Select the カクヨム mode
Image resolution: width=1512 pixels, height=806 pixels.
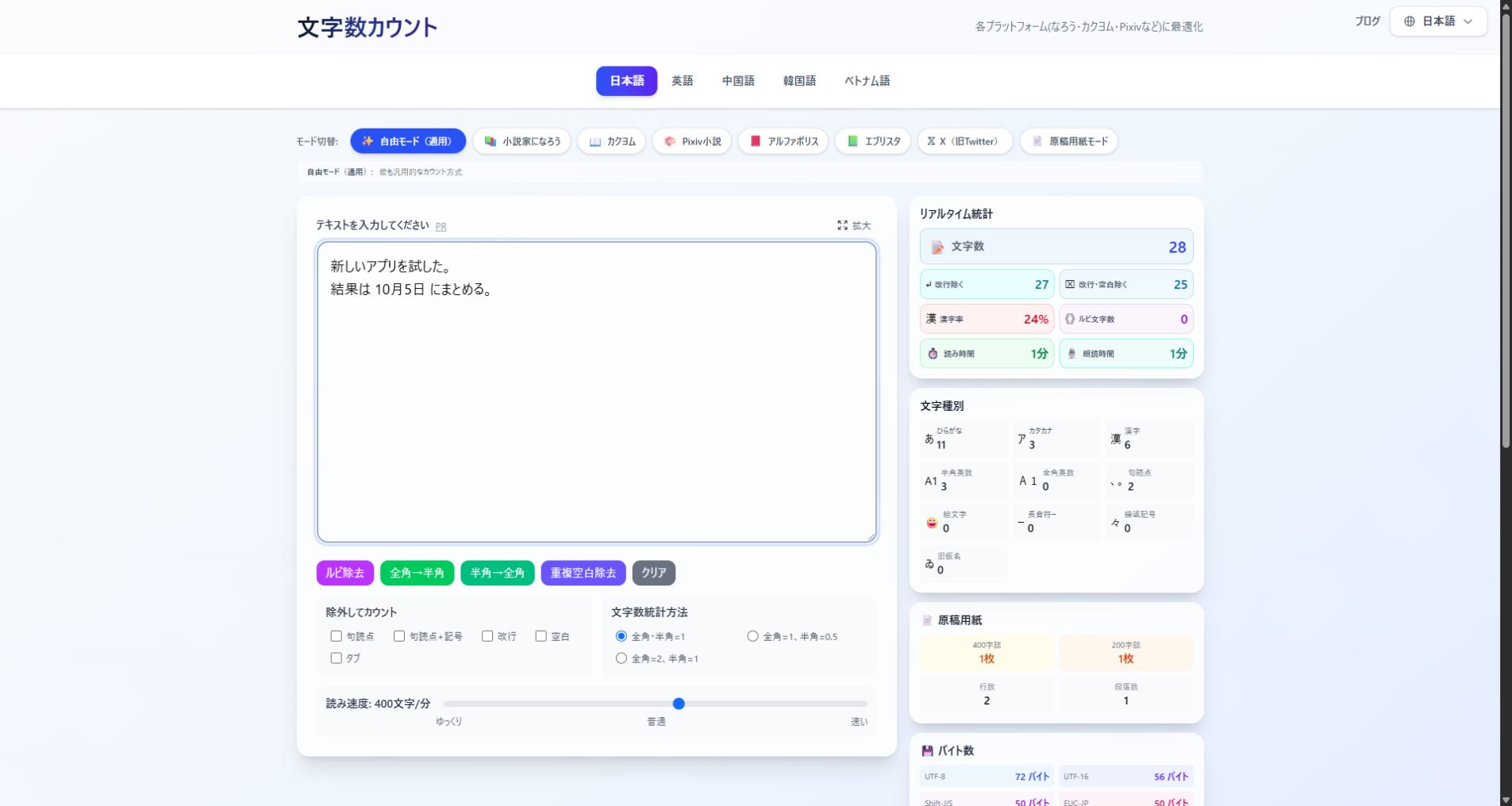point(611,141)
